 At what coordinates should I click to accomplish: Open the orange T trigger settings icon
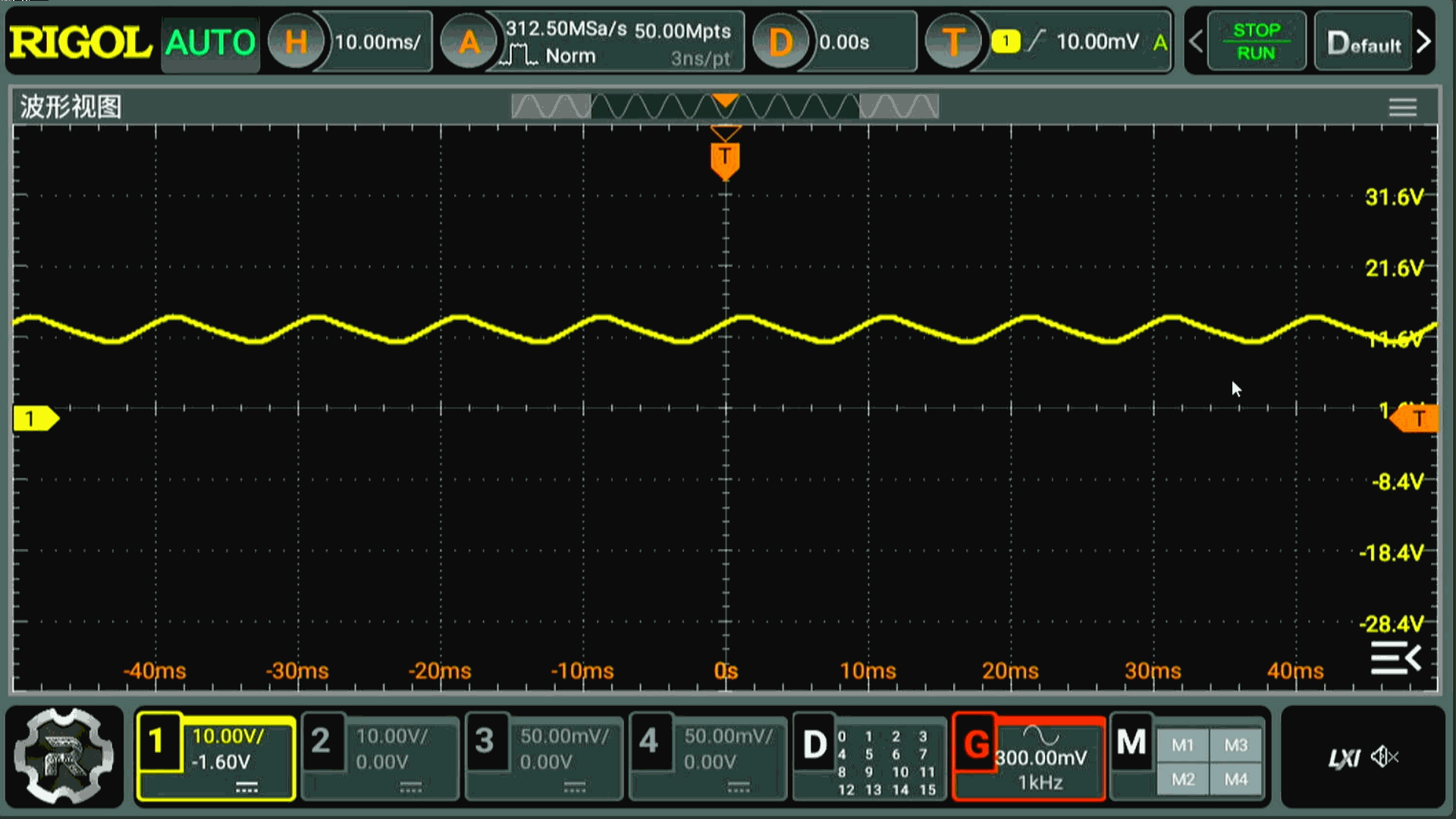(953, 42)
